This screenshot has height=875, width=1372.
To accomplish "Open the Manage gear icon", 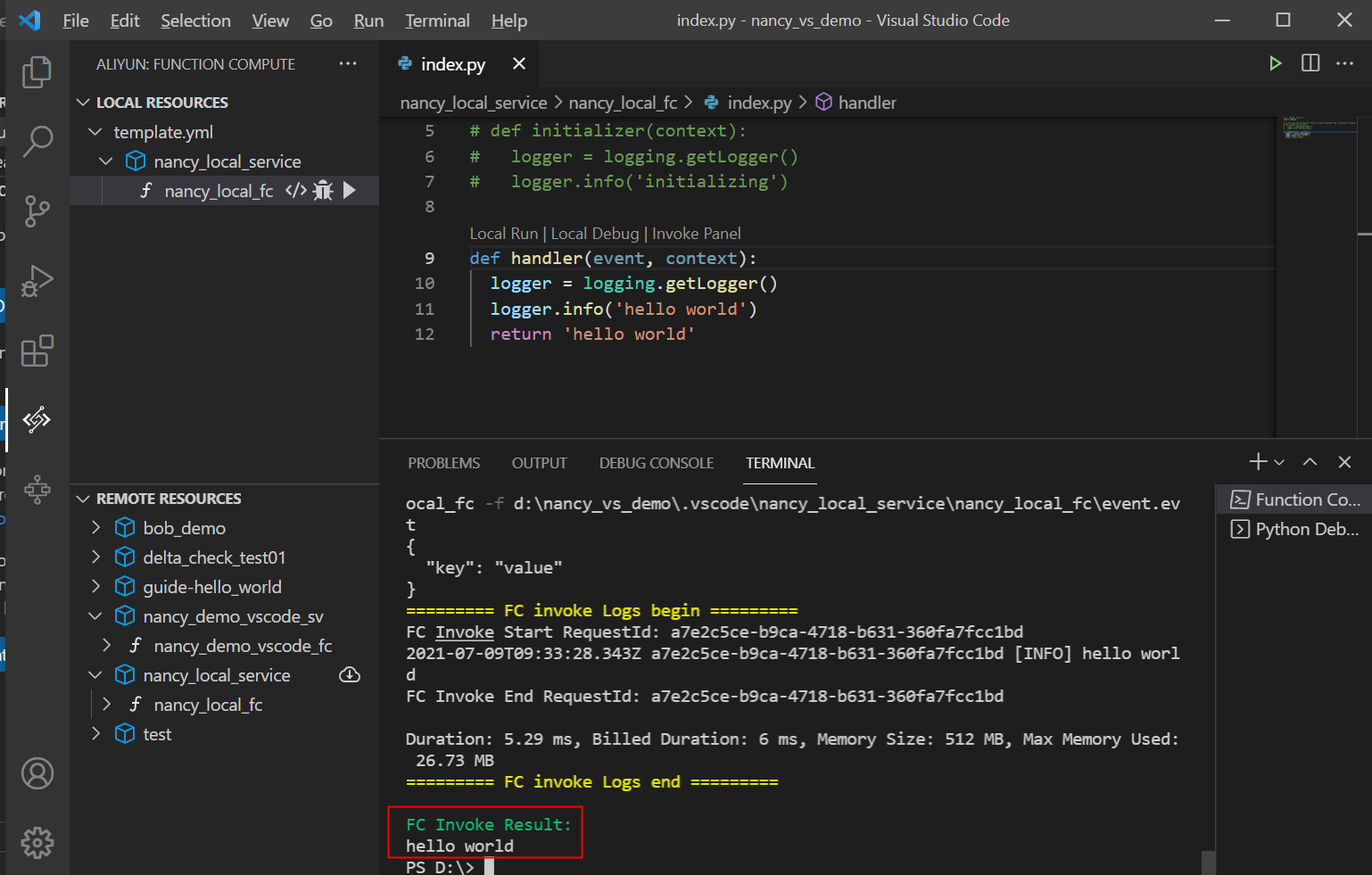I will pyautogui.click(x=37, y=843).
